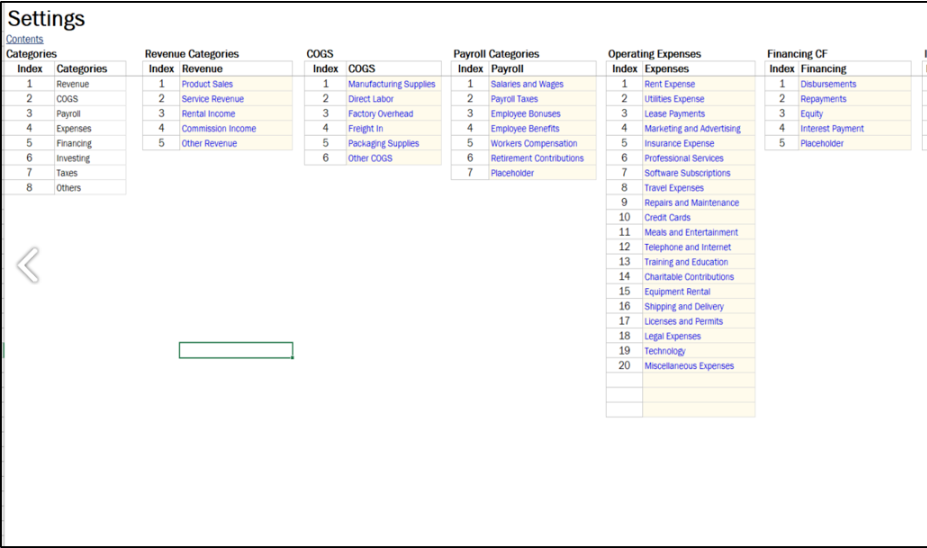Click the Salaries and Wages cell
The height and width of the screenshot is (548, 927).
(x=526, y=84)
